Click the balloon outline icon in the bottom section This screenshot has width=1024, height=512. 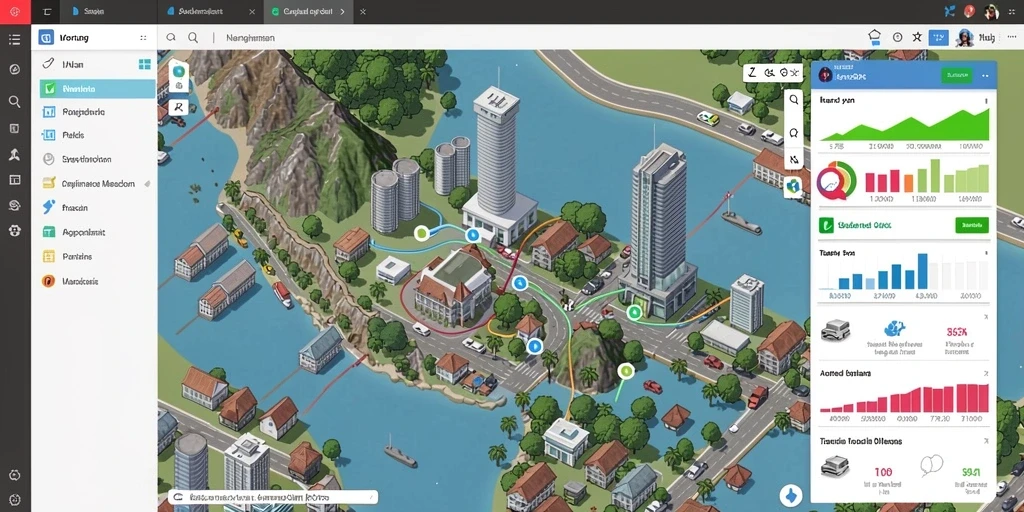pyautogui.click(x=931, y=466)
